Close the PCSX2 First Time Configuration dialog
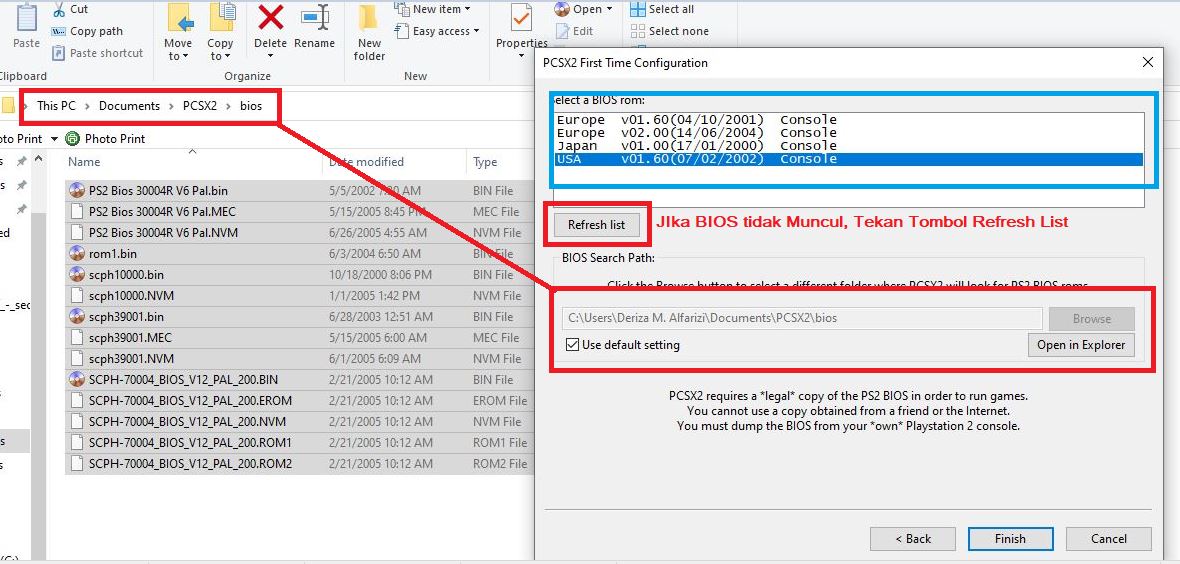 pyautogui.click(x=1148, y=62)
